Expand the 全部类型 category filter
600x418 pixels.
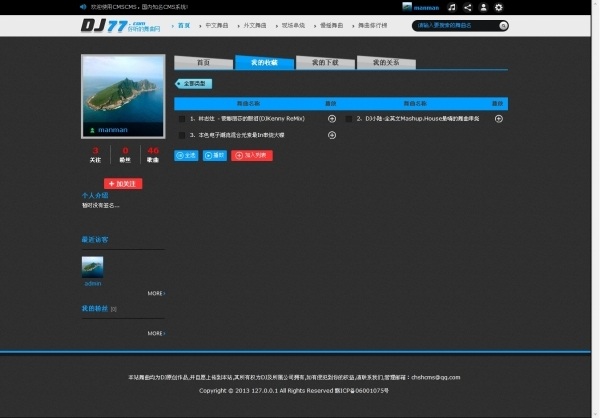point(193,84)
